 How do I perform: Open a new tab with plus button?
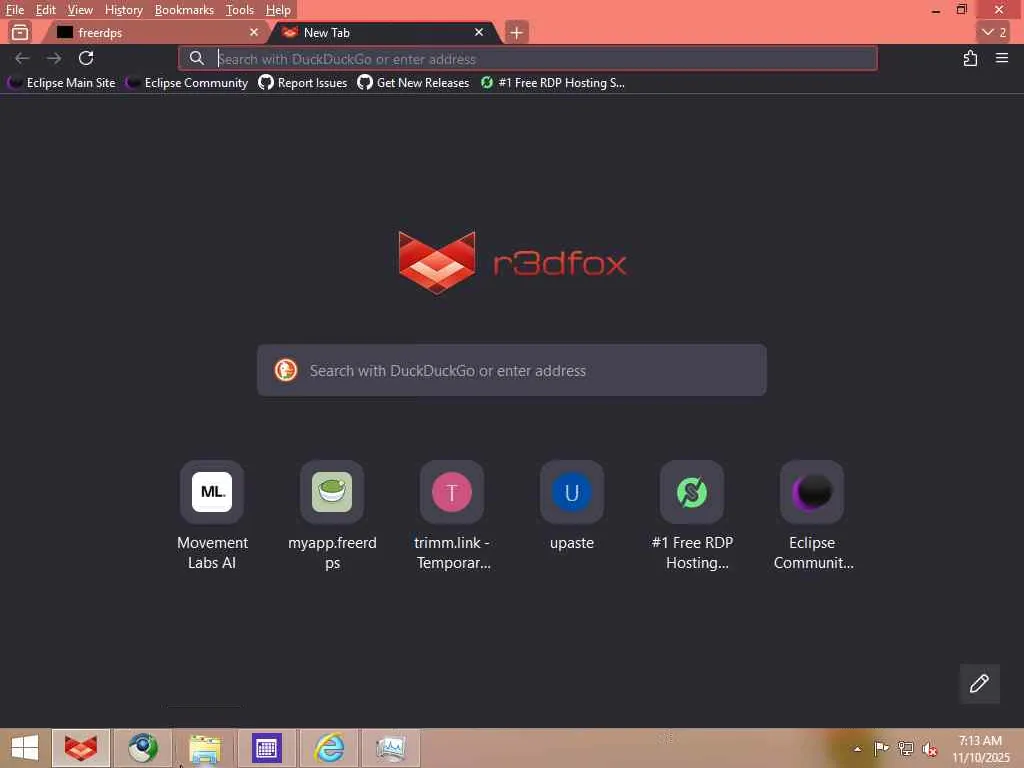[516, 32]
